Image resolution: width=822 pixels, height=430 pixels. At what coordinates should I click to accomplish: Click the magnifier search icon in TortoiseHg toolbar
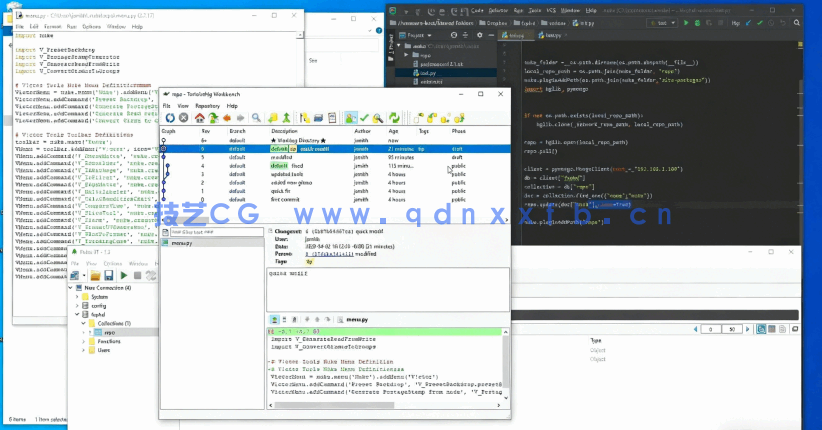point(257,118)
